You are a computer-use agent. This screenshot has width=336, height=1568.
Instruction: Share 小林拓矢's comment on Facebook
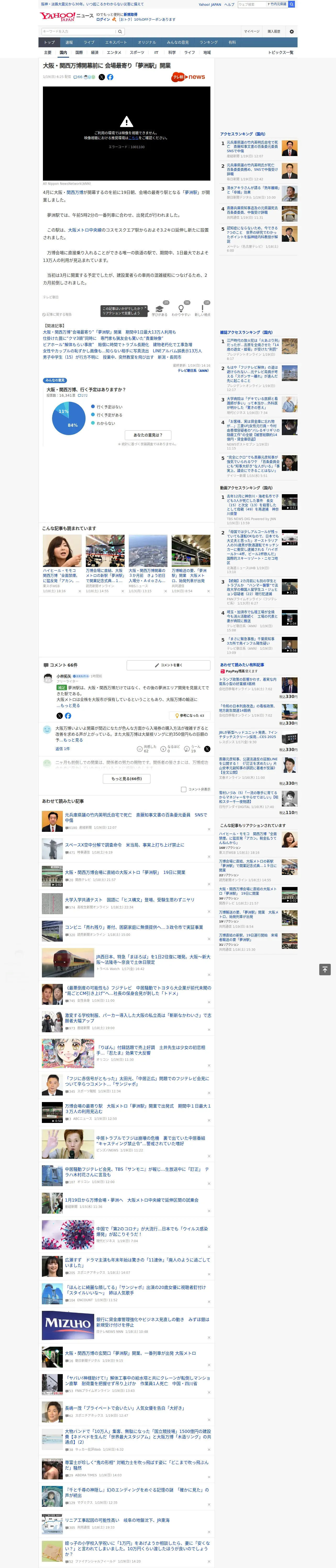tap(68, 716)
